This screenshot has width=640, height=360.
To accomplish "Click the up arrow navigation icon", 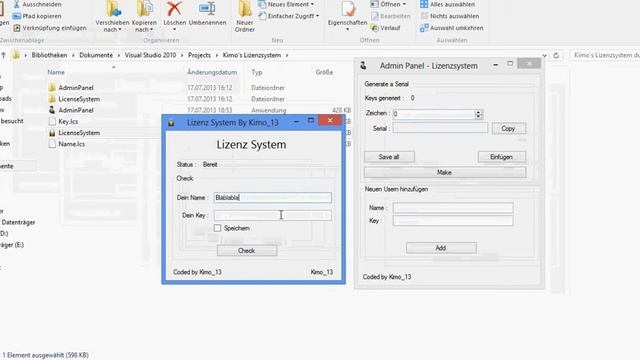I will [3, 55].
